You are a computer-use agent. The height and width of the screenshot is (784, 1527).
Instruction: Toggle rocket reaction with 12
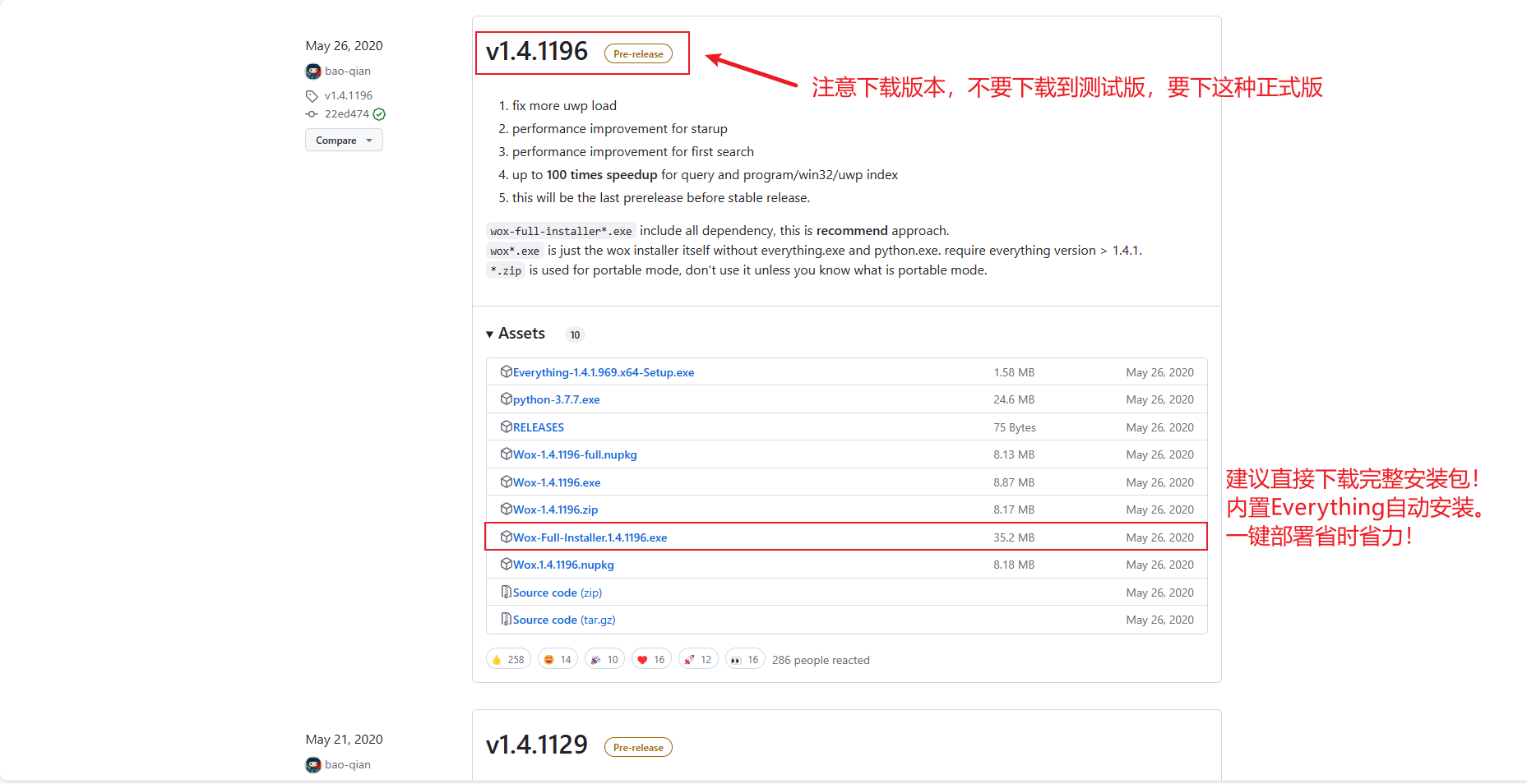(x=698, y=660)
